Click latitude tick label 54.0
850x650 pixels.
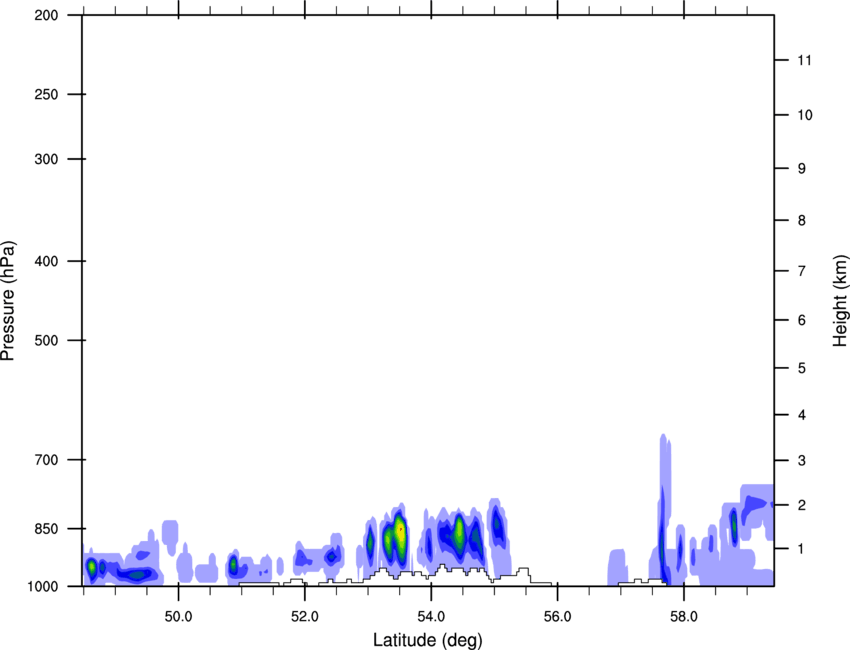click(431, 617)
